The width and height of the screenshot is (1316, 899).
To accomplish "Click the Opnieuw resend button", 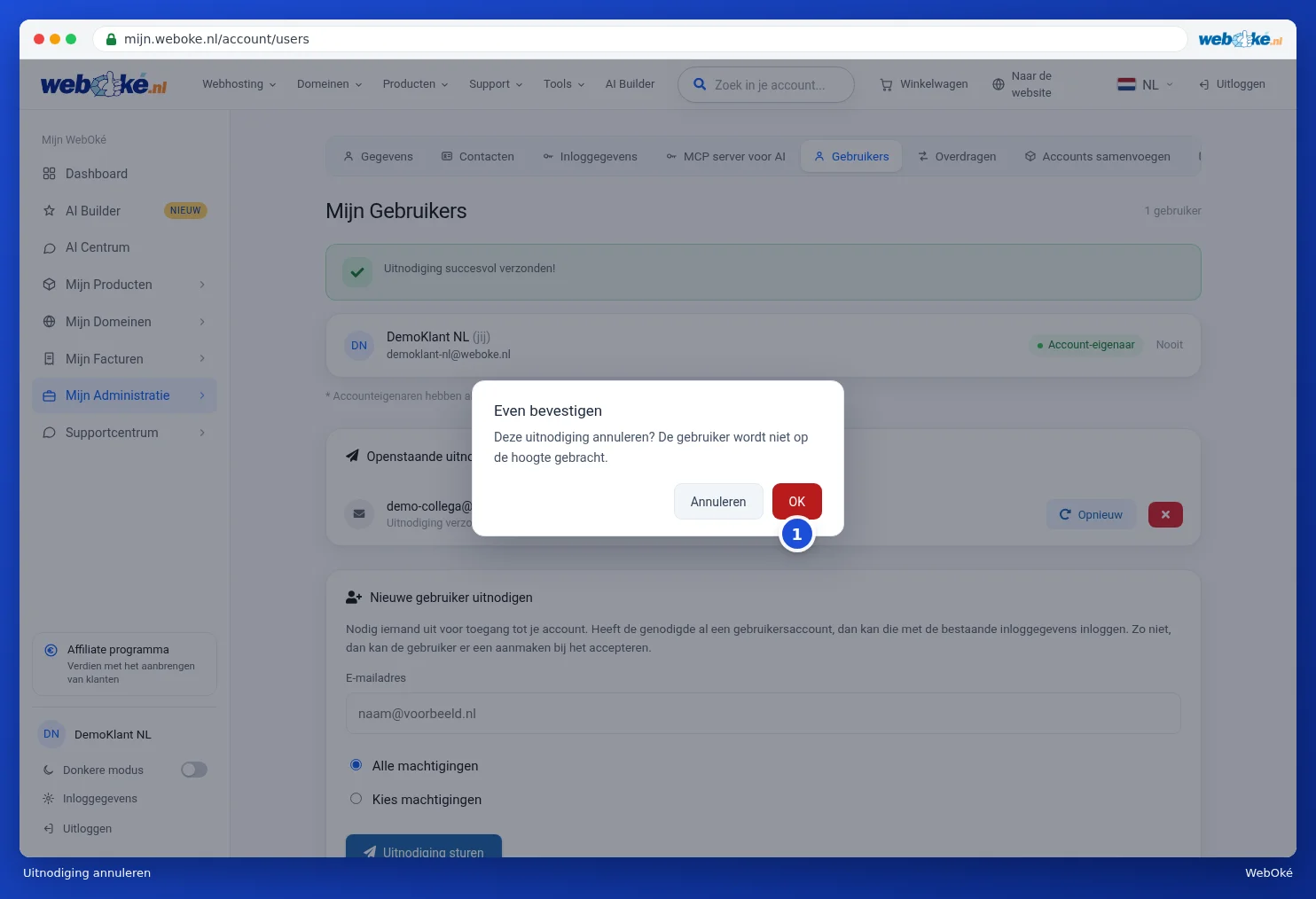I will (x=1091, y=514).
